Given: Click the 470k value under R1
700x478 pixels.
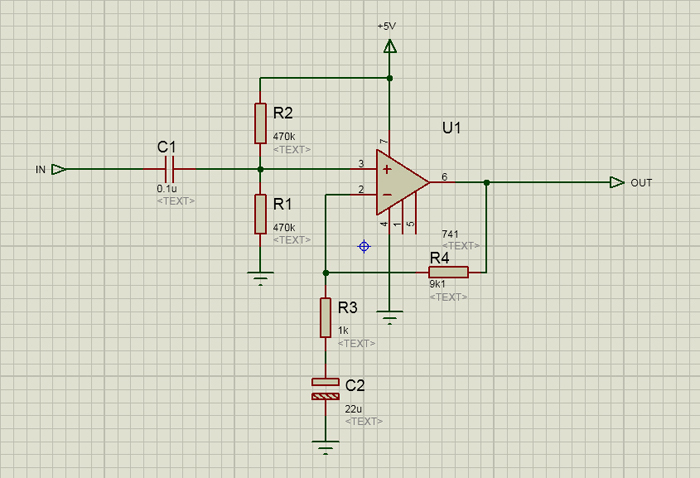Looking at the screenshot, I should pyautogui.click(x=284, y=227).
